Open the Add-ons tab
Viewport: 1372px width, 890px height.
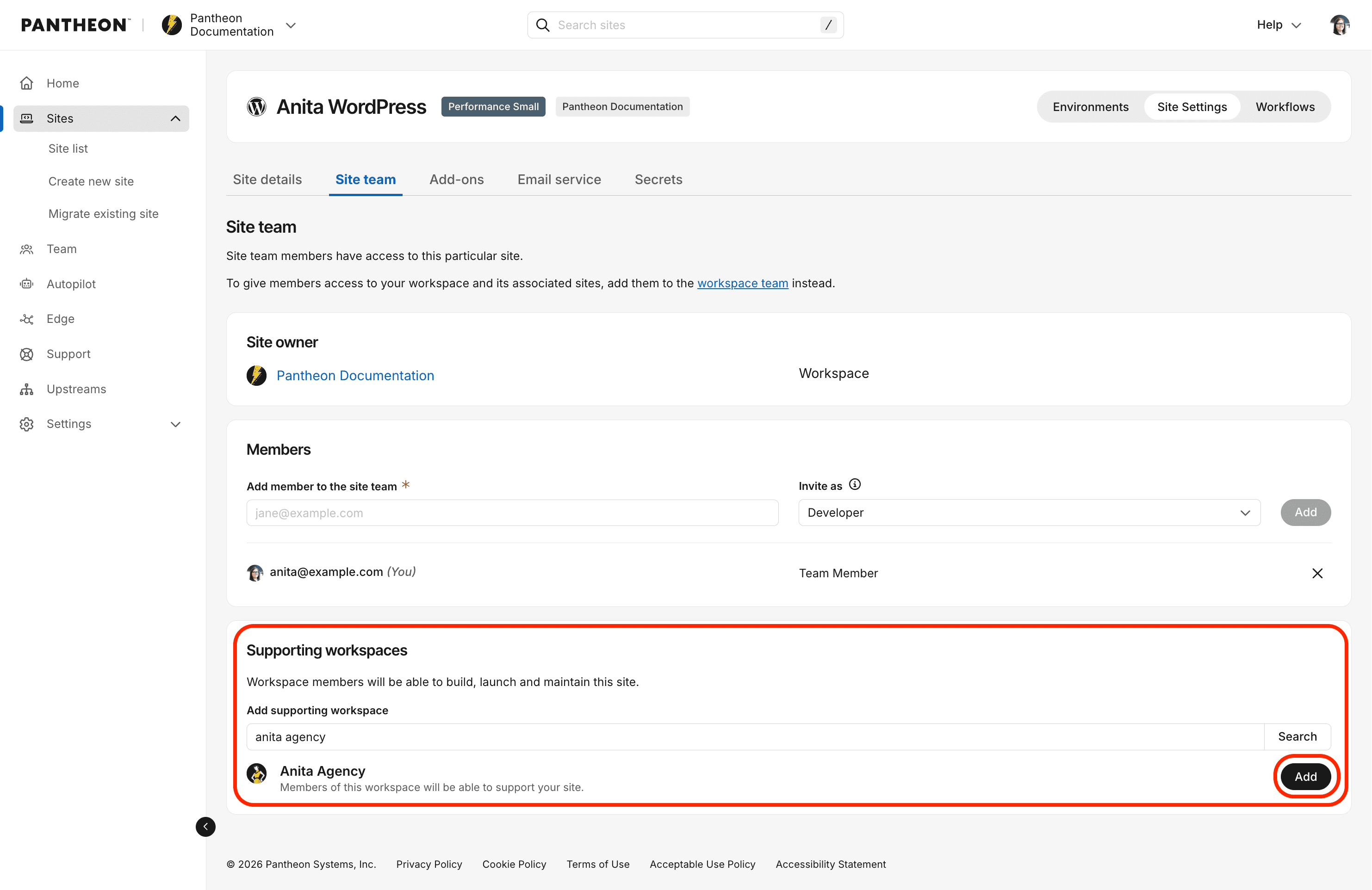click(457, 179)
